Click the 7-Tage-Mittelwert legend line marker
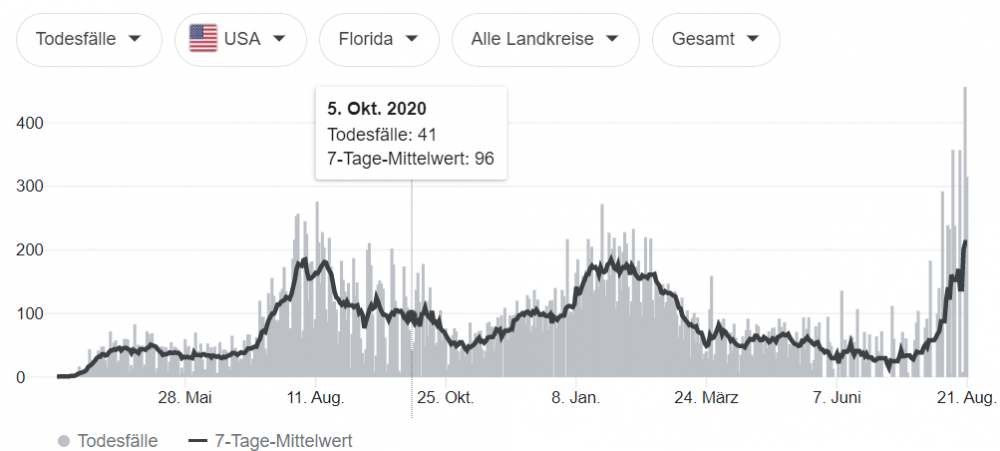This screenshot has height=451, width=1000. [x=197, y=440]
